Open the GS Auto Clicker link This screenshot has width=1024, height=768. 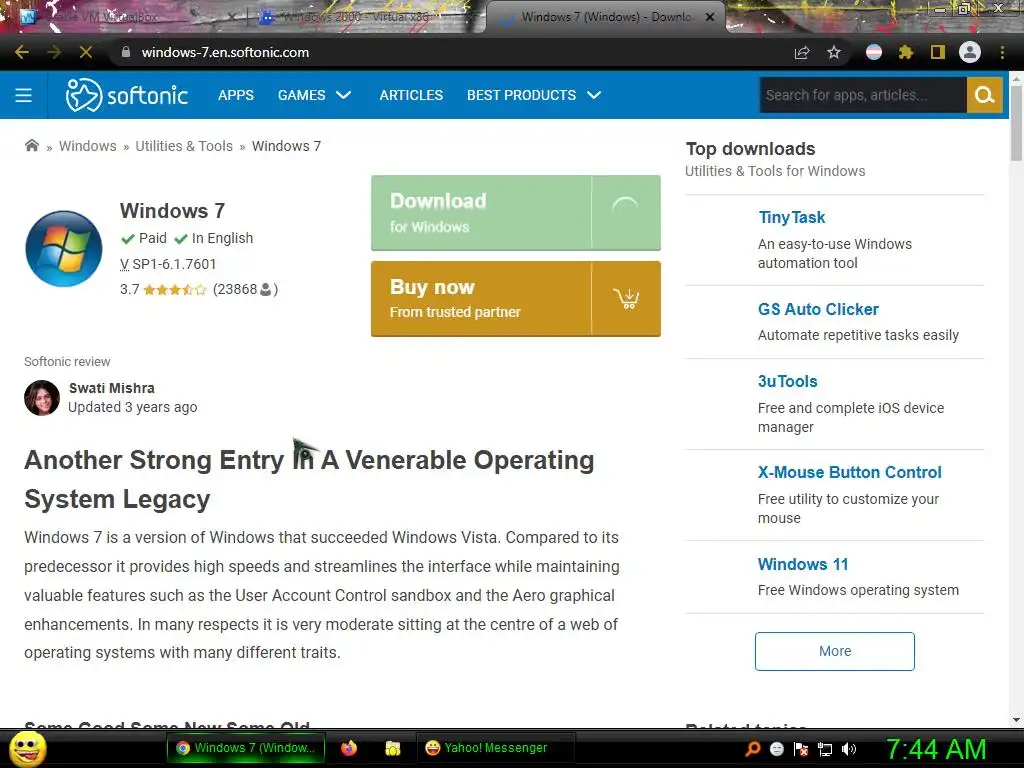(x=818, y=309)
